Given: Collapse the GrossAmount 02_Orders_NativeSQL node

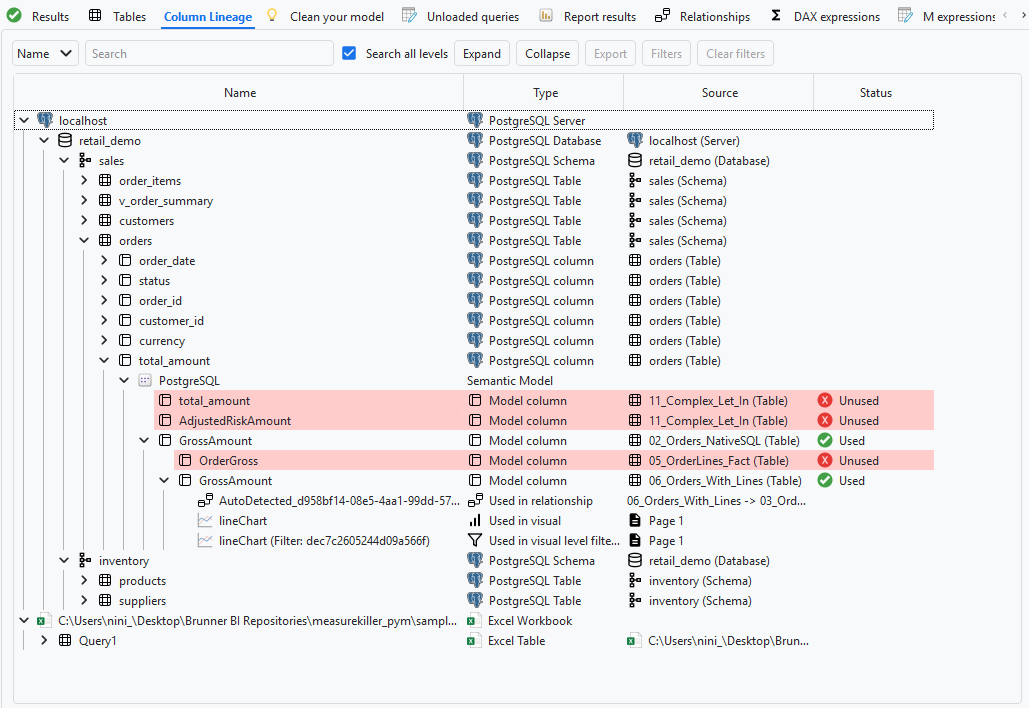Looking at the screenshot, I should tap(144, 440).
